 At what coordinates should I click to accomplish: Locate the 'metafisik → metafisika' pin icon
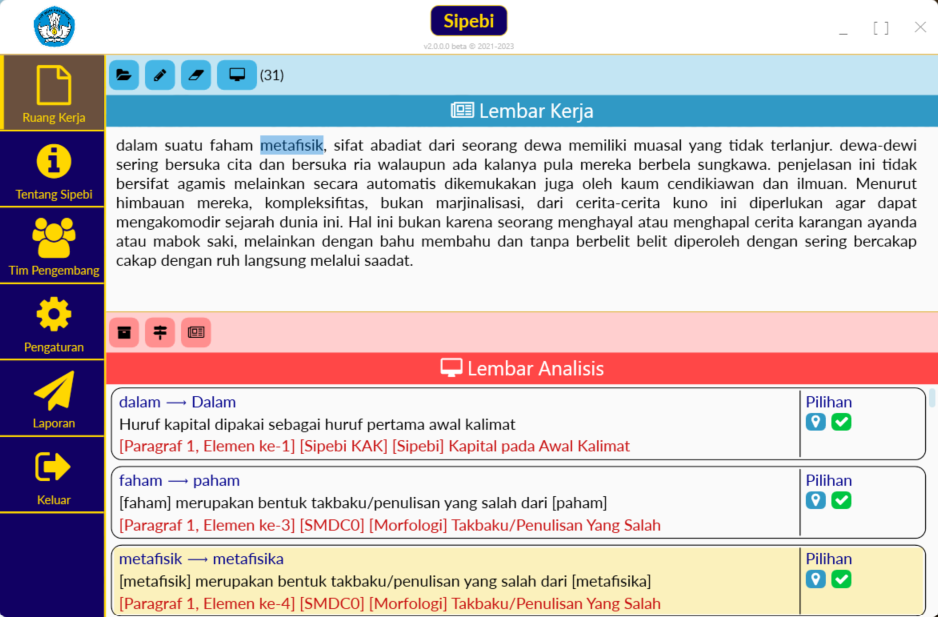point(815,579)
